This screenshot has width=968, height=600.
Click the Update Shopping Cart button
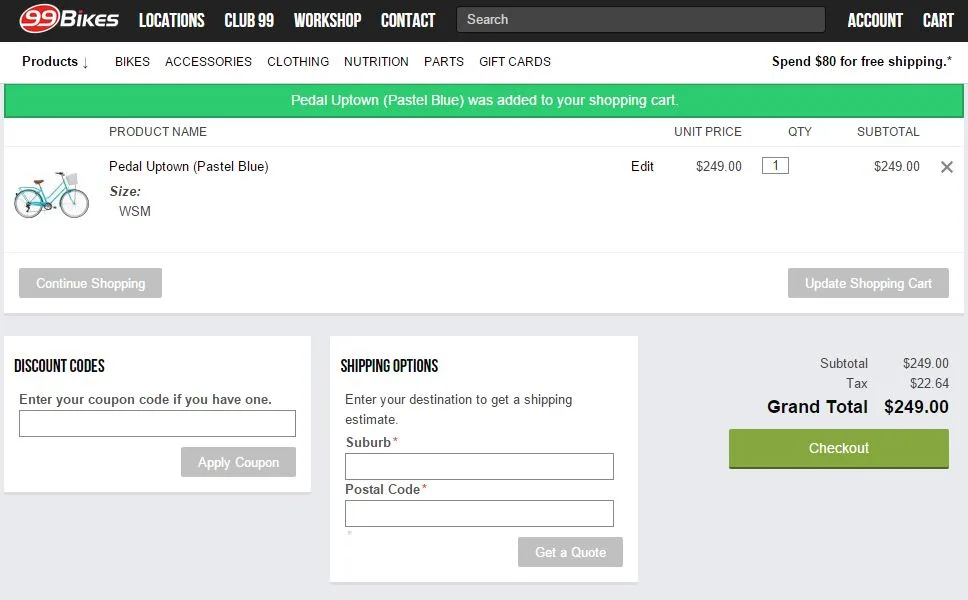coord(868,283)
